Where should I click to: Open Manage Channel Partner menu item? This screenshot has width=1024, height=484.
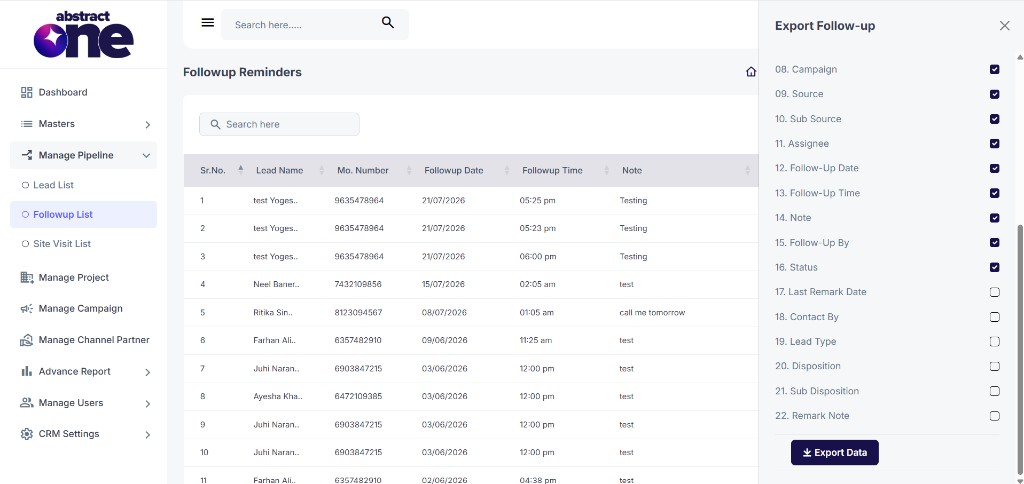[x=84, y=340]
